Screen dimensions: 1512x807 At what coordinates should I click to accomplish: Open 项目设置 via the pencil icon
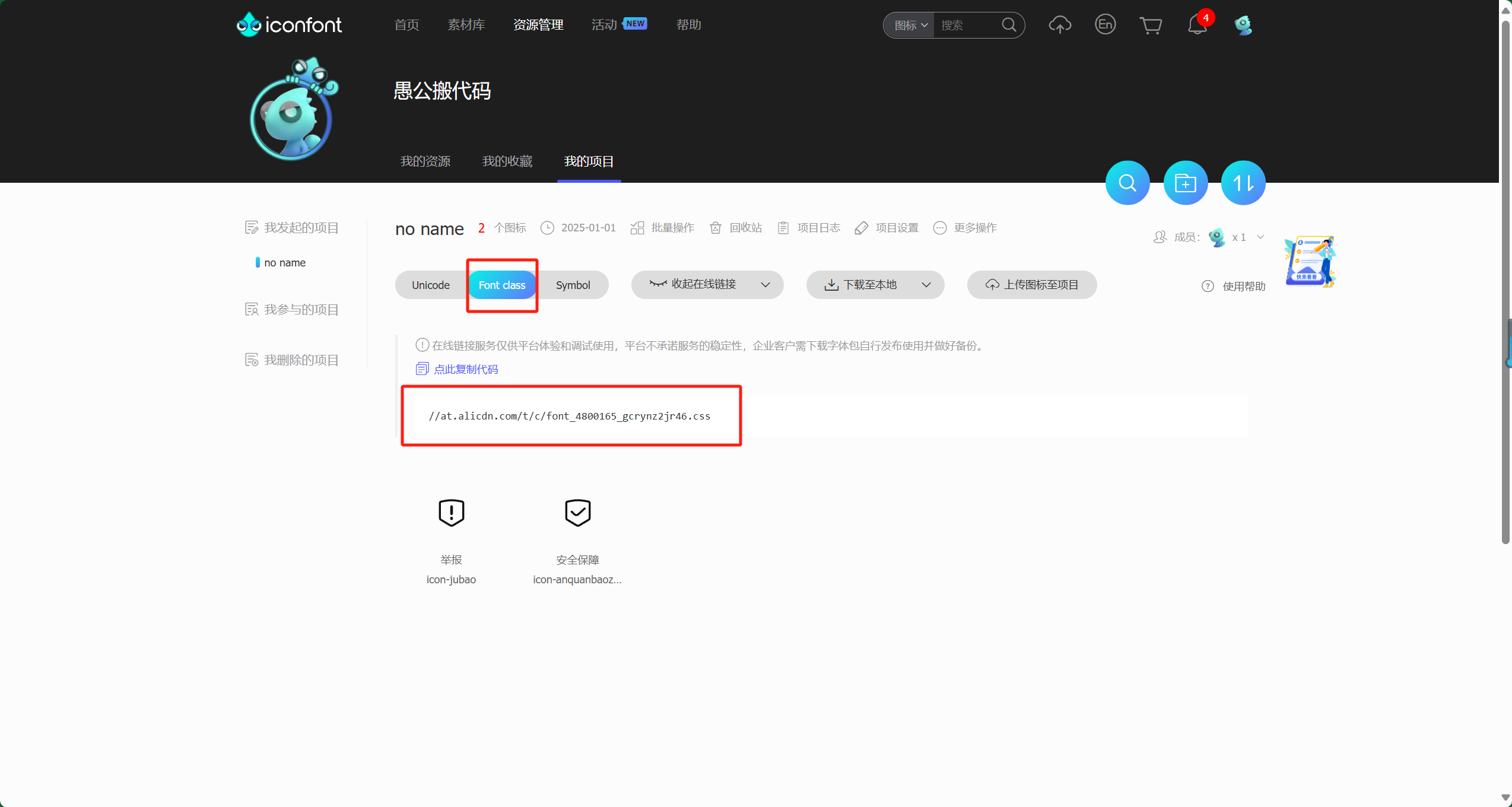pyautogui.click(x=862, y=227)
